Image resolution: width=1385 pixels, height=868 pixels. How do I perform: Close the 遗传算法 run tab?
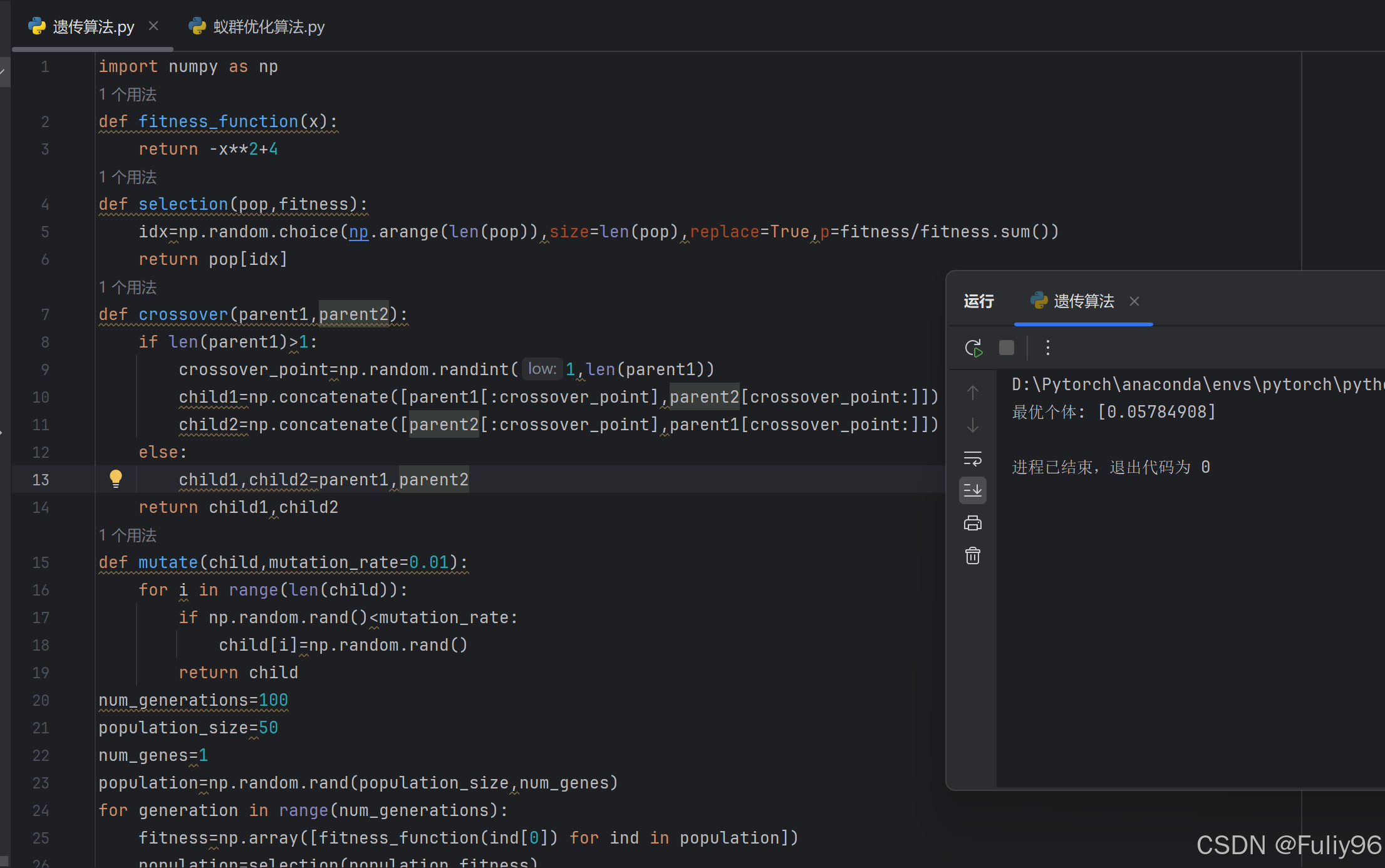[1134, 301]
